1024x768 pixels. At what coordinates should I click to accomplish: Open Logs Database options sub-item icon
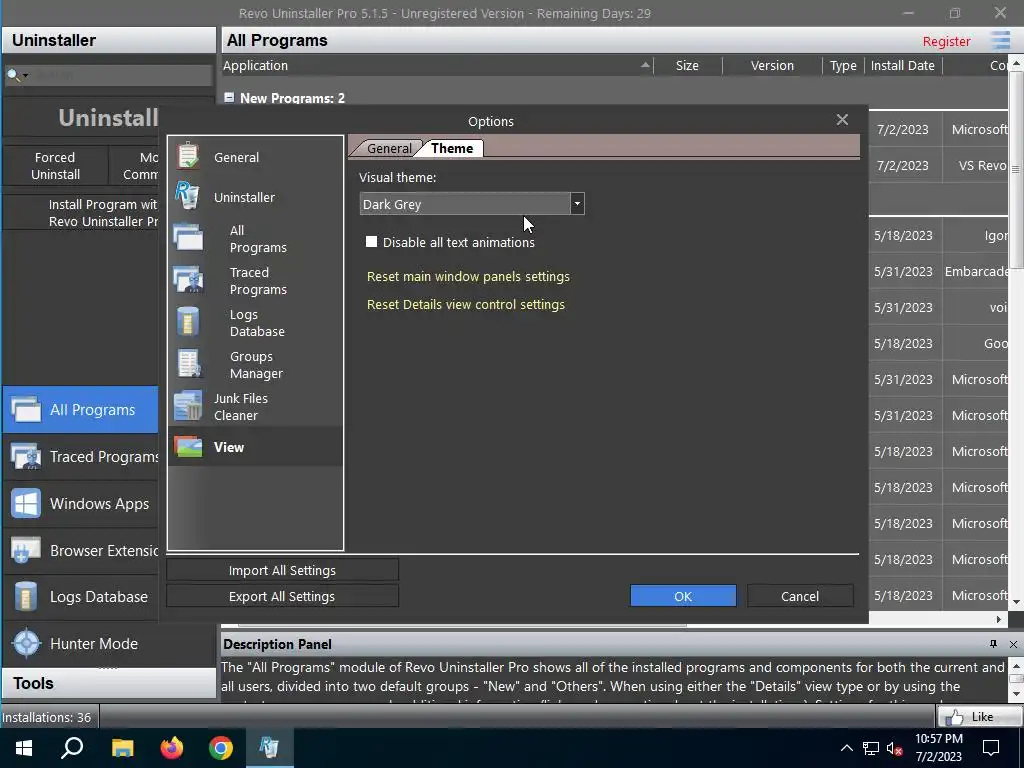[188, 322]
